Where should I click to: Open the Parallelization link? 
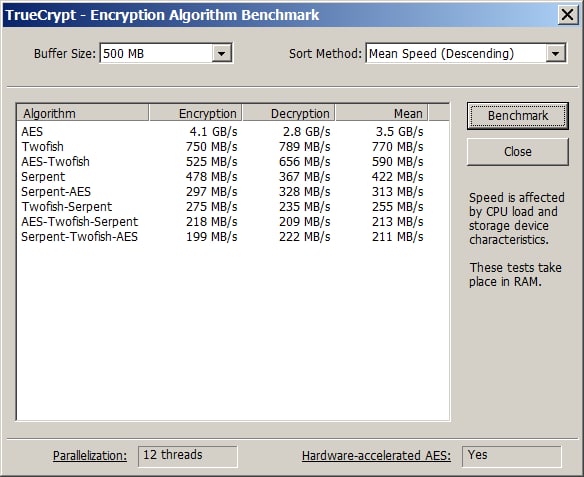(x=90, y=456)
